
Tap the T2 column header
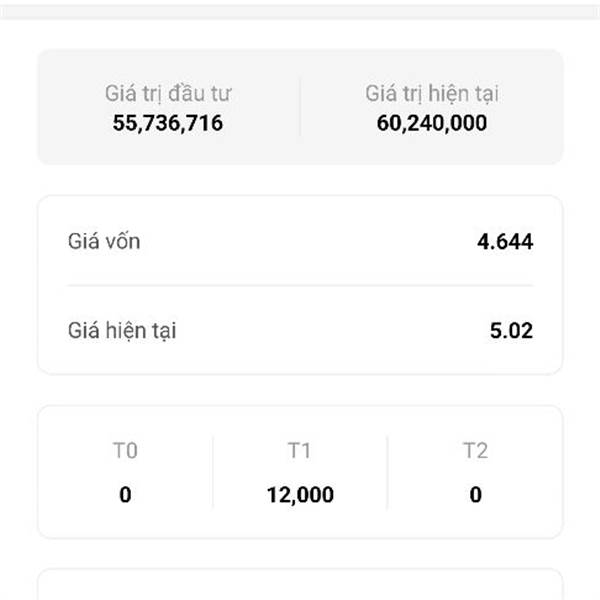click(x=475, y=451)
